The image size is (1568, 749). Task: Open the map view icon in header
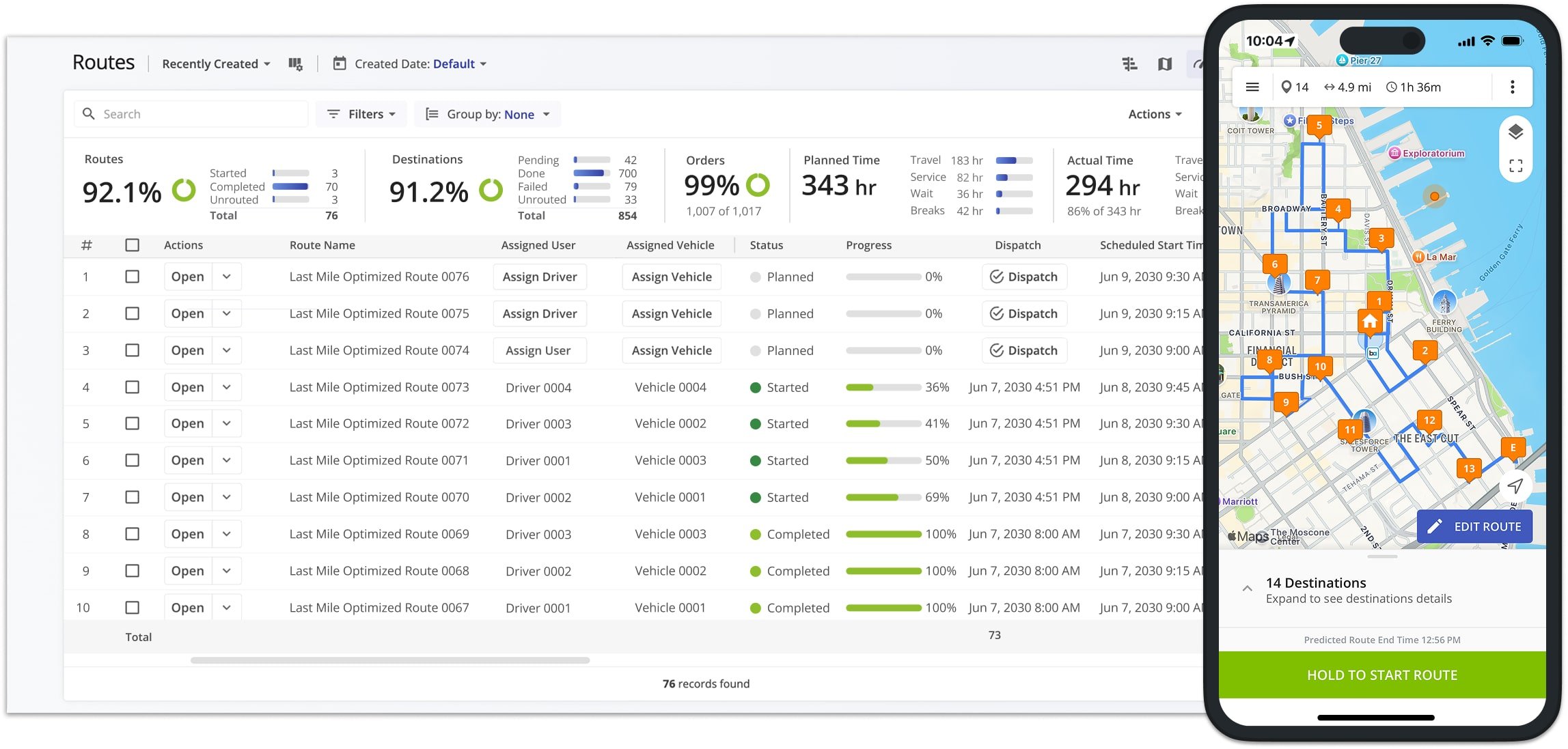point(1165,64)
